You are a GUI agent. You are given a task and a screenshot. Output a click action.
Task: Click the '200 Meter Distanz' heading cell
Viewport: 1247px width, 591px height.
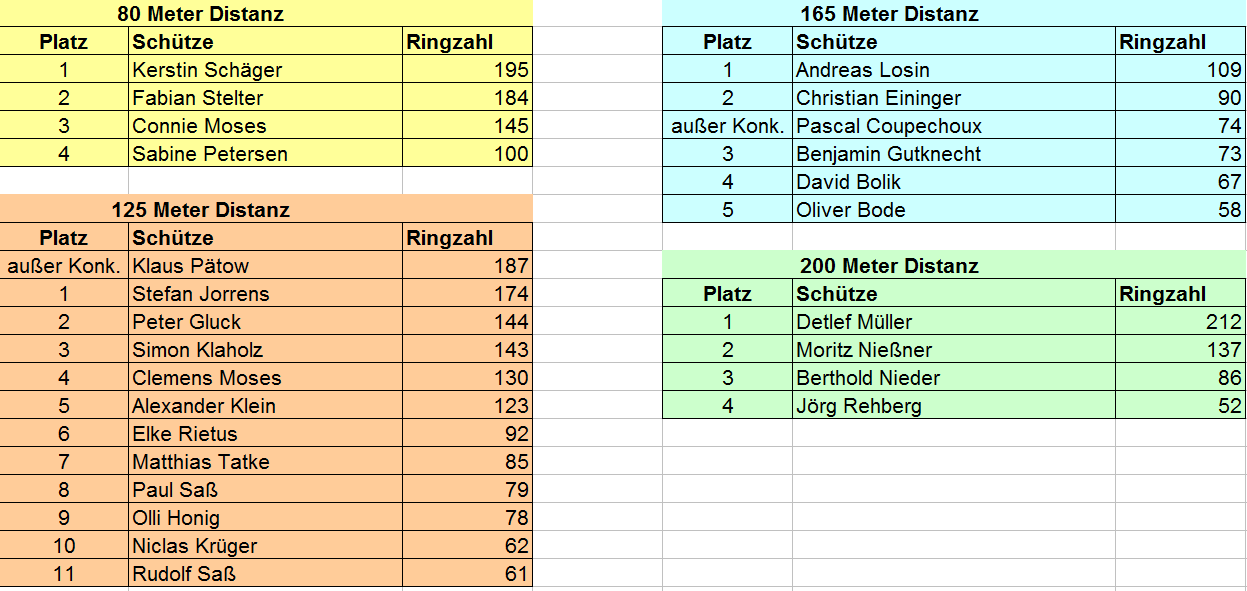[x=954, y=265]
